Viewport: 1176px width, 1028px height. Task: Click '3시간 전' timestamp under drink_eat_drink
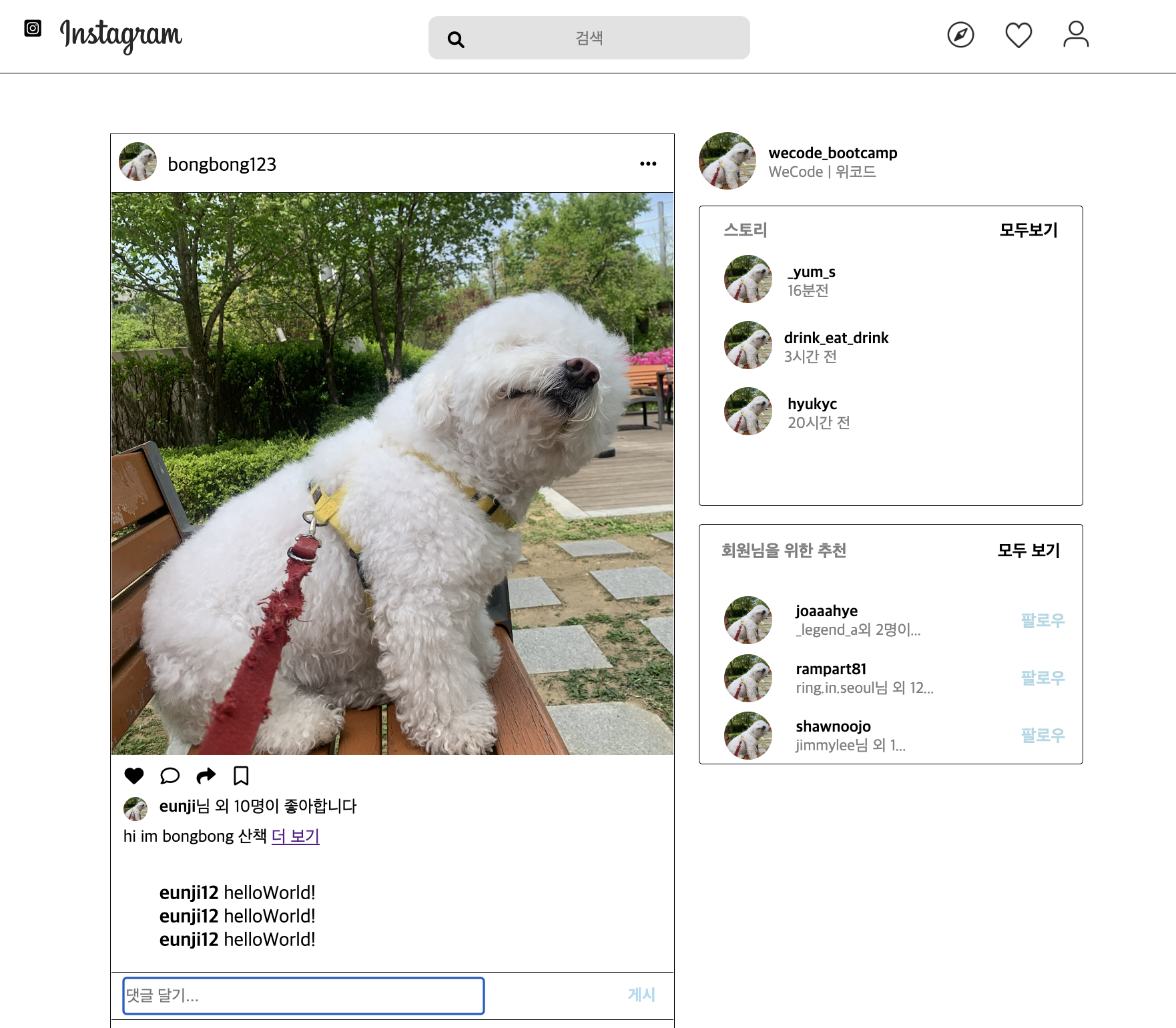[x=810, y=357]
